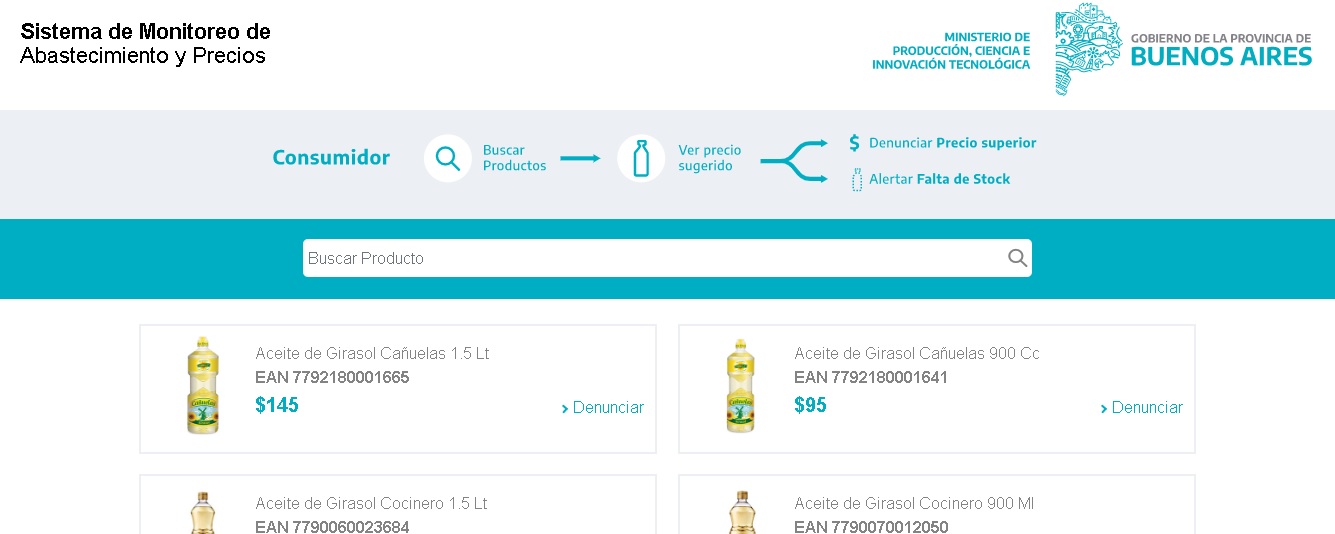Select the title Aceite de Girasol Cocinero 1.5 Lt
1335x534 pixels.
coord(371,503)
